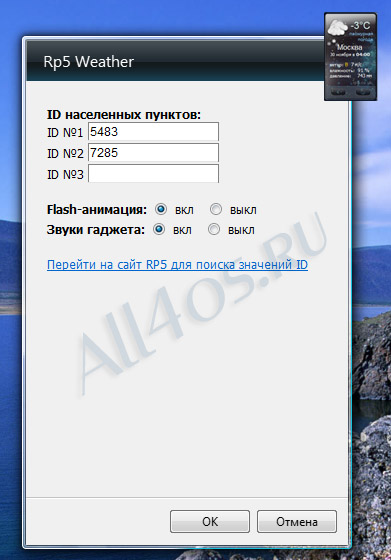The width and height of the screenshot is (391, 560).
Task: Click the 'Flash-анимация:' label
Action: [x=97, y=209]
